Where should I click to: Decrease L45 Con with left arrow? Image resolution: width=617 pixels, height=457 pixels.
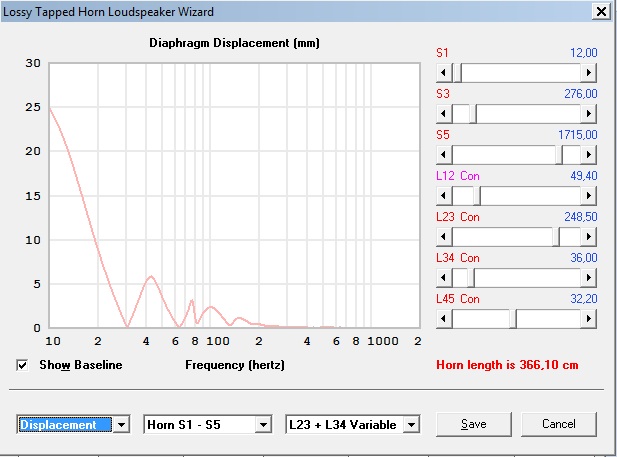444,318
